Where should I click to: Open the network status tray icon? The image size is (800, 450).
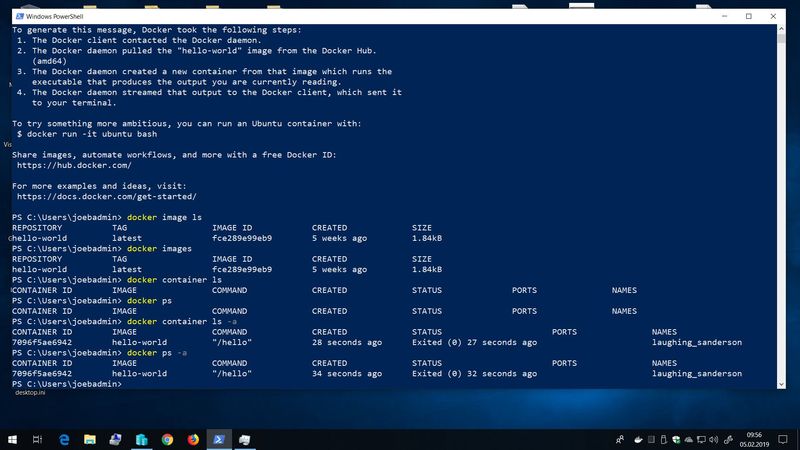[x=702, y=439]
